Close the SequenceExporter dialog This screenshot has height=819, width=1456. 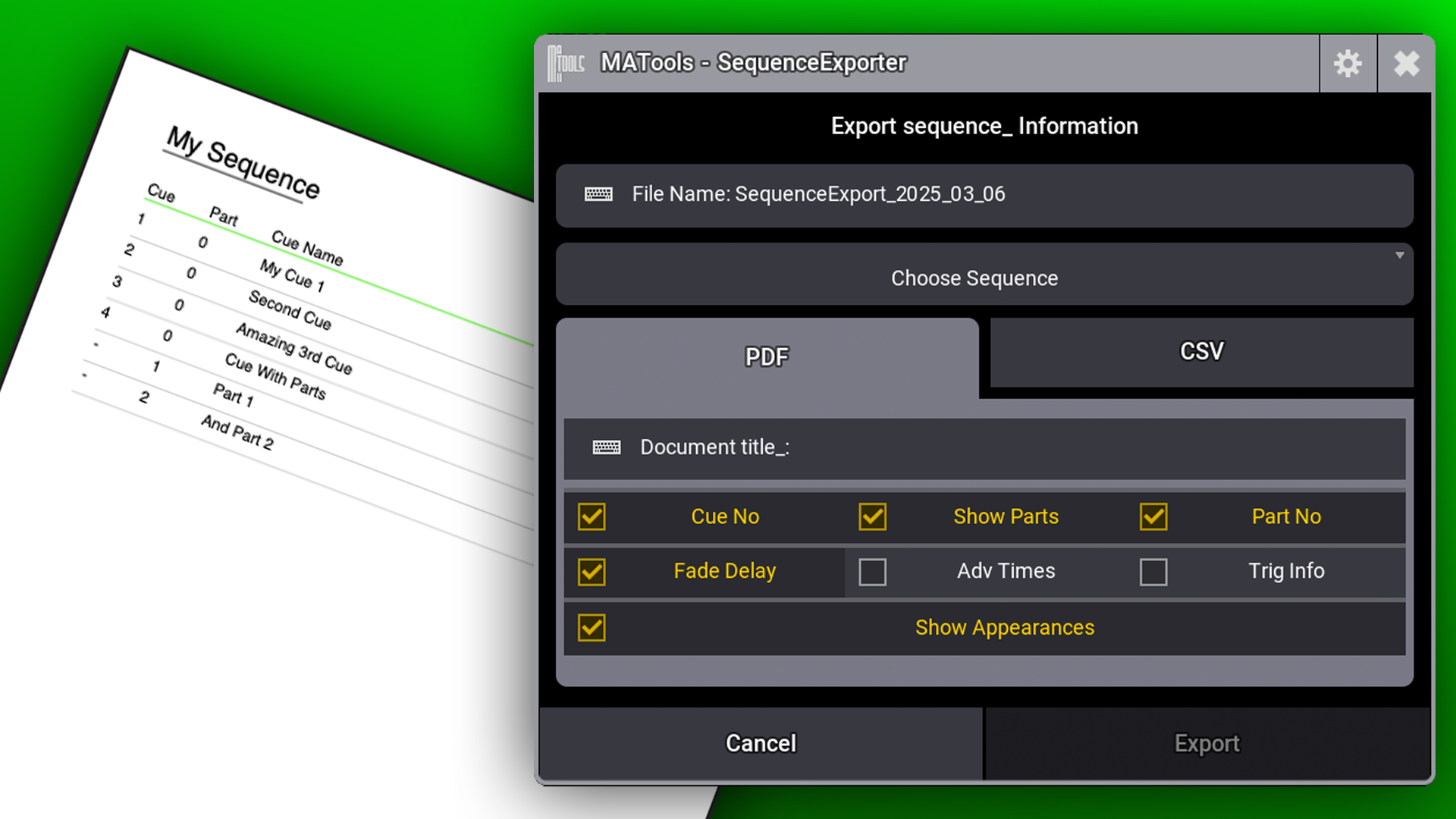(1406, 64)
